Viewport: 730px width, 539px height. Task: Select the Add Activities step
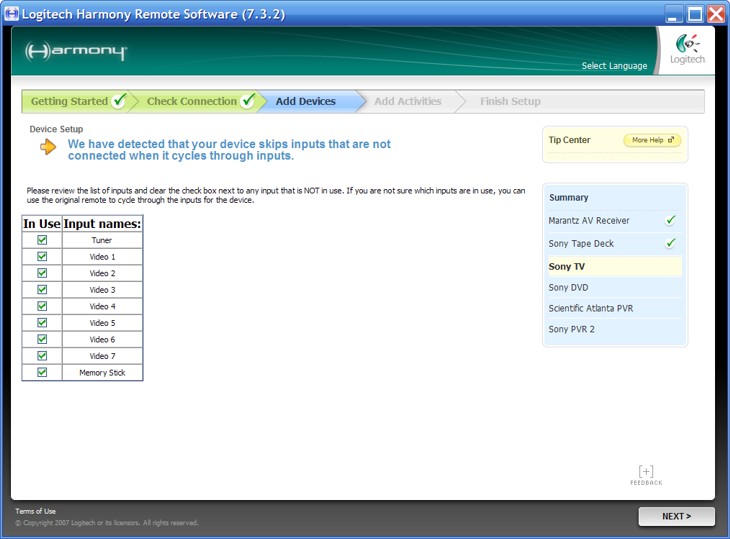coord(408,101)
